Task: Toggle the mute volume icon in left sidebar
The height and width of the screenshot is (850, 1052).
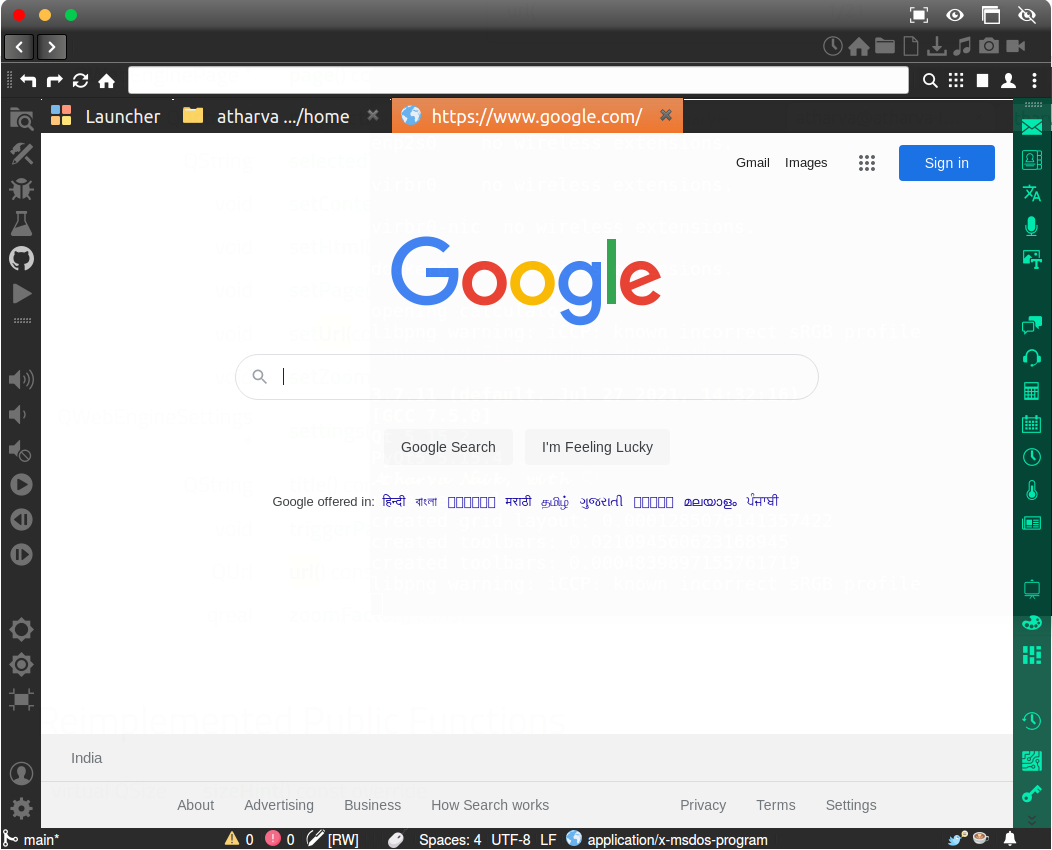Action: click(x=20, y=450)
